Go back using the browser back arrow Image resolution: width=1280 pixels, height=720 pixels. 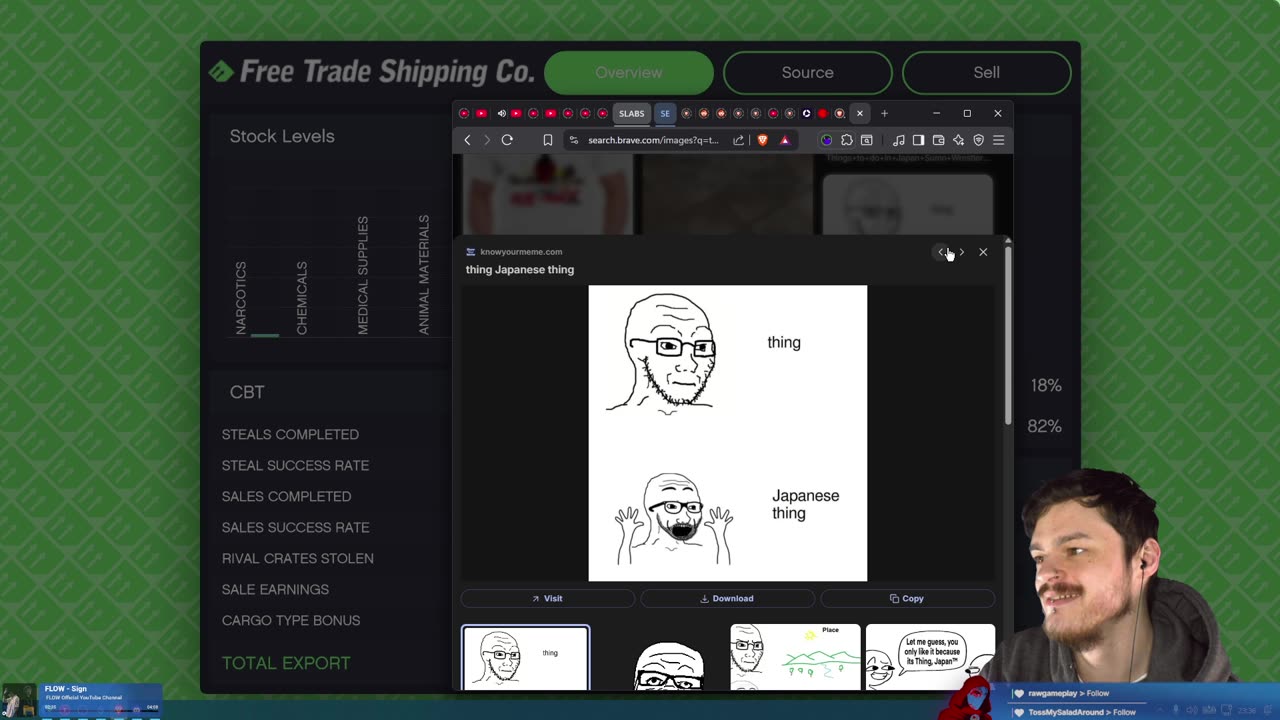[x=467, y=140]
